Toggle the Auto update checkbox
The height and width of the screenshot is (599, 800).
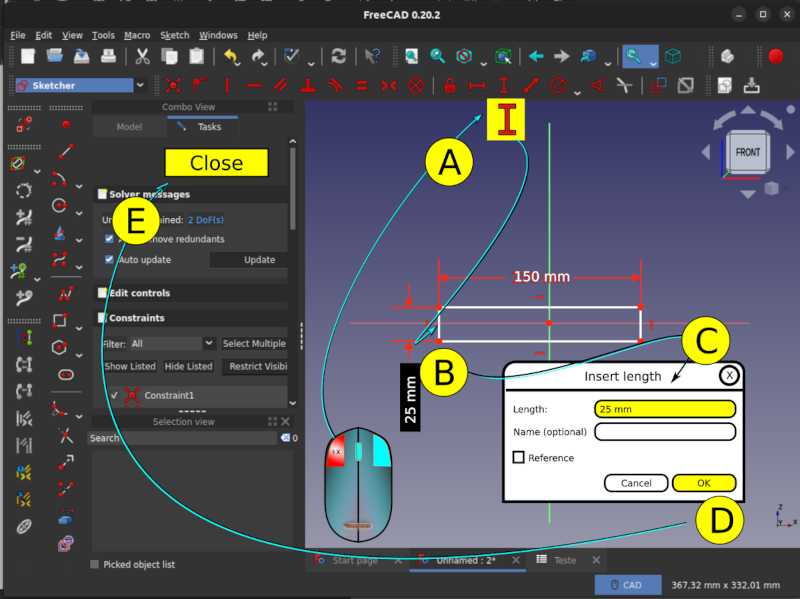coord(109,259)
